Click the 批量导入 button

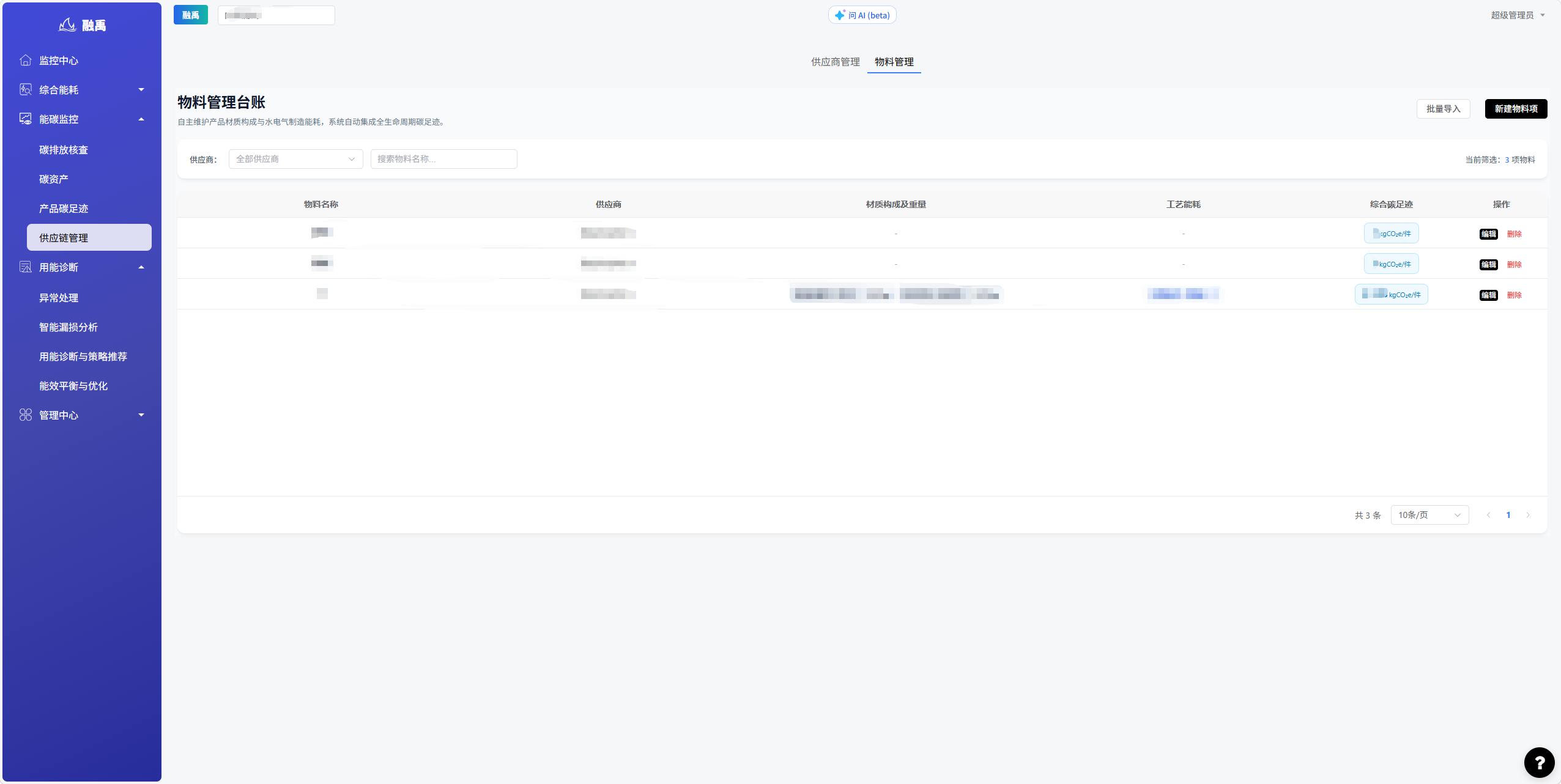pyautogui.click(x=1443, y=109)
